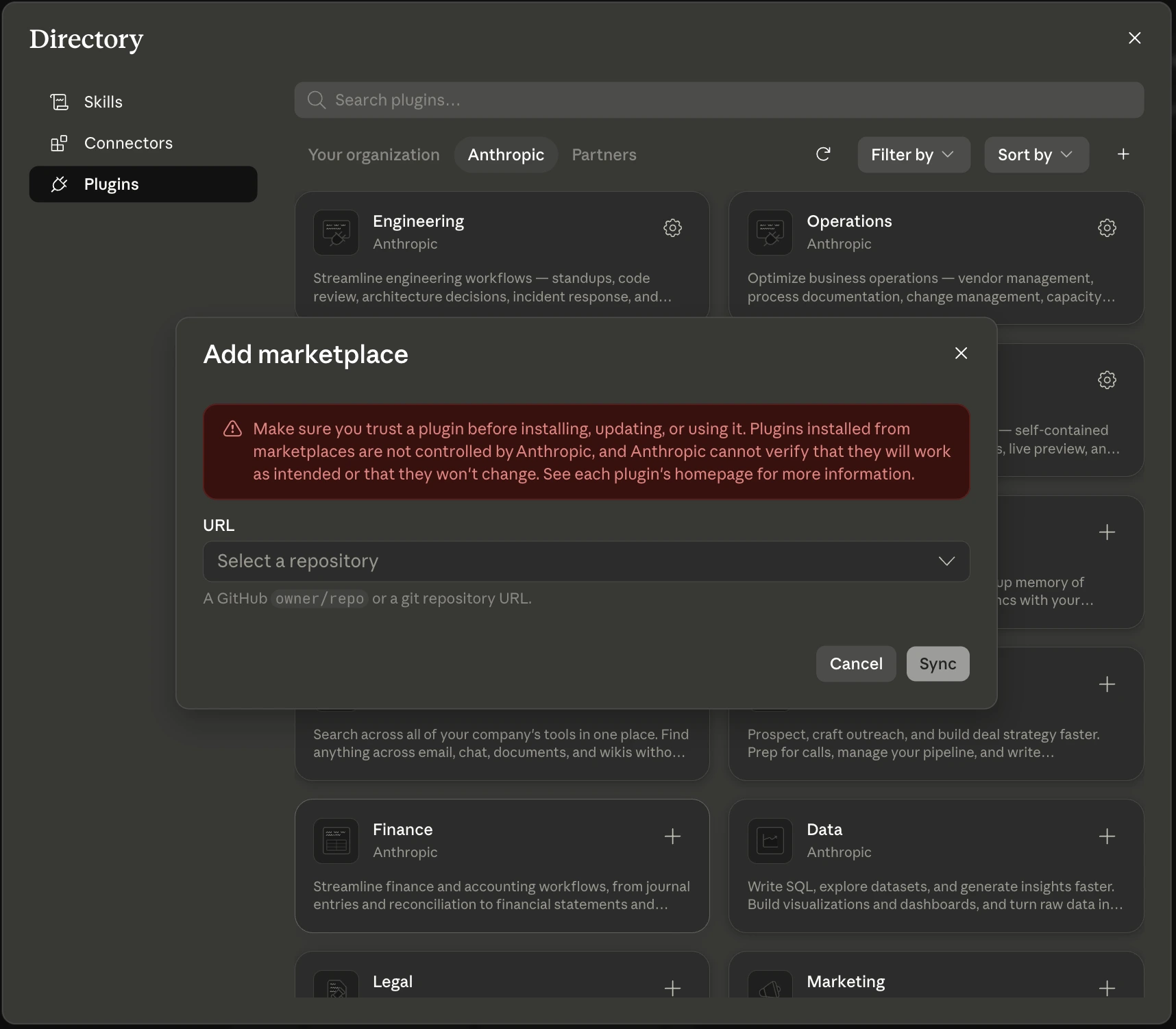Switch to the Partners tab
1176x1029 pixels.
[x=604, y=155]
